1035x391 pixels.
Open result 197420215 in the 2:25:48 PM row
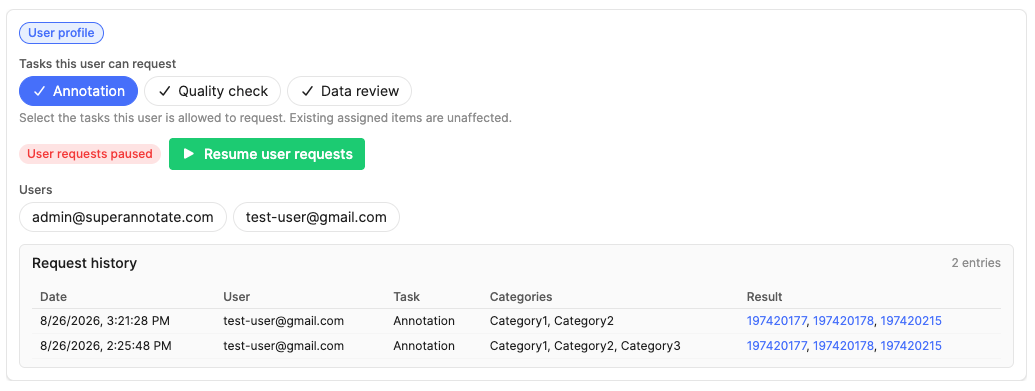pos(911,345)
